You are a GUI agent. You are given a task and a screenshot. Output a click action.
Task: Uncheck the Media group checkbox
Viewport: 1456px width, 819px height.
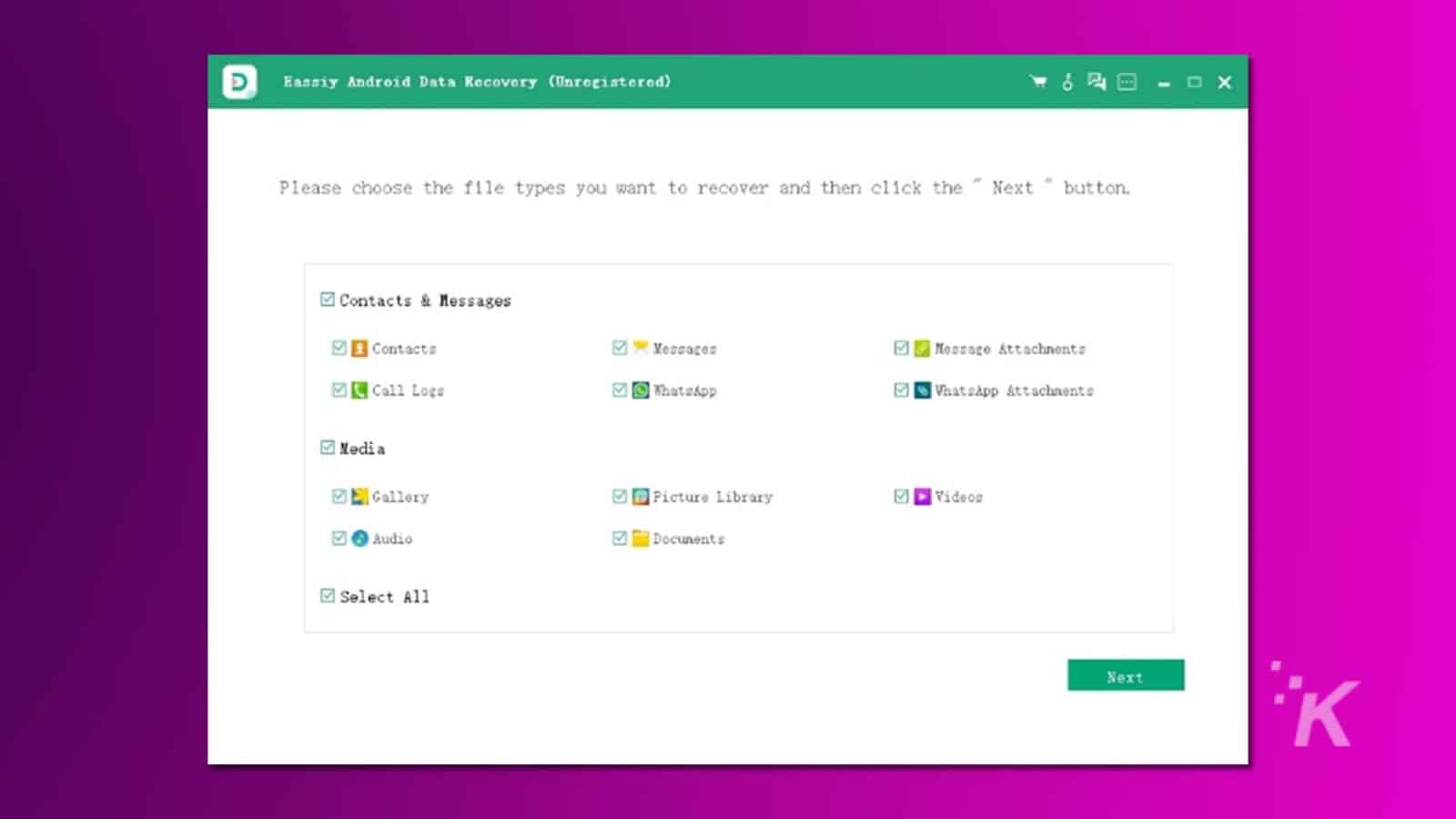click(328, 448)
